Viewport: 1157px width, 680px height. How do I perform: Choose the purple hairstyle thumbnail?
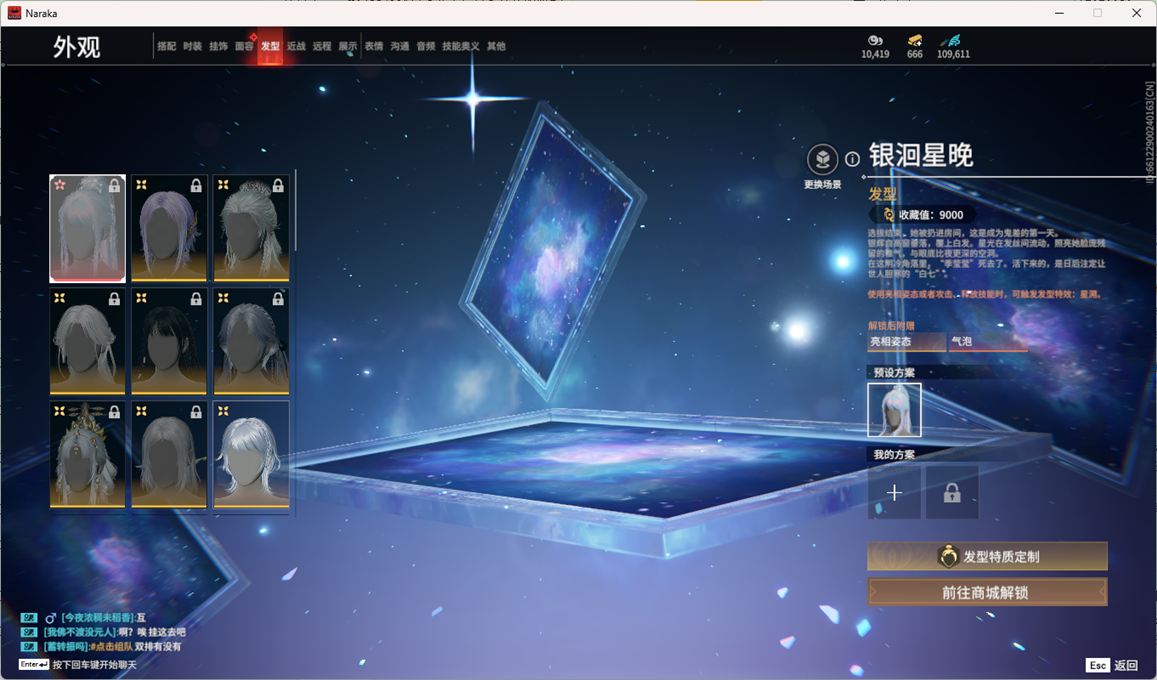click(x=169, y=228)
